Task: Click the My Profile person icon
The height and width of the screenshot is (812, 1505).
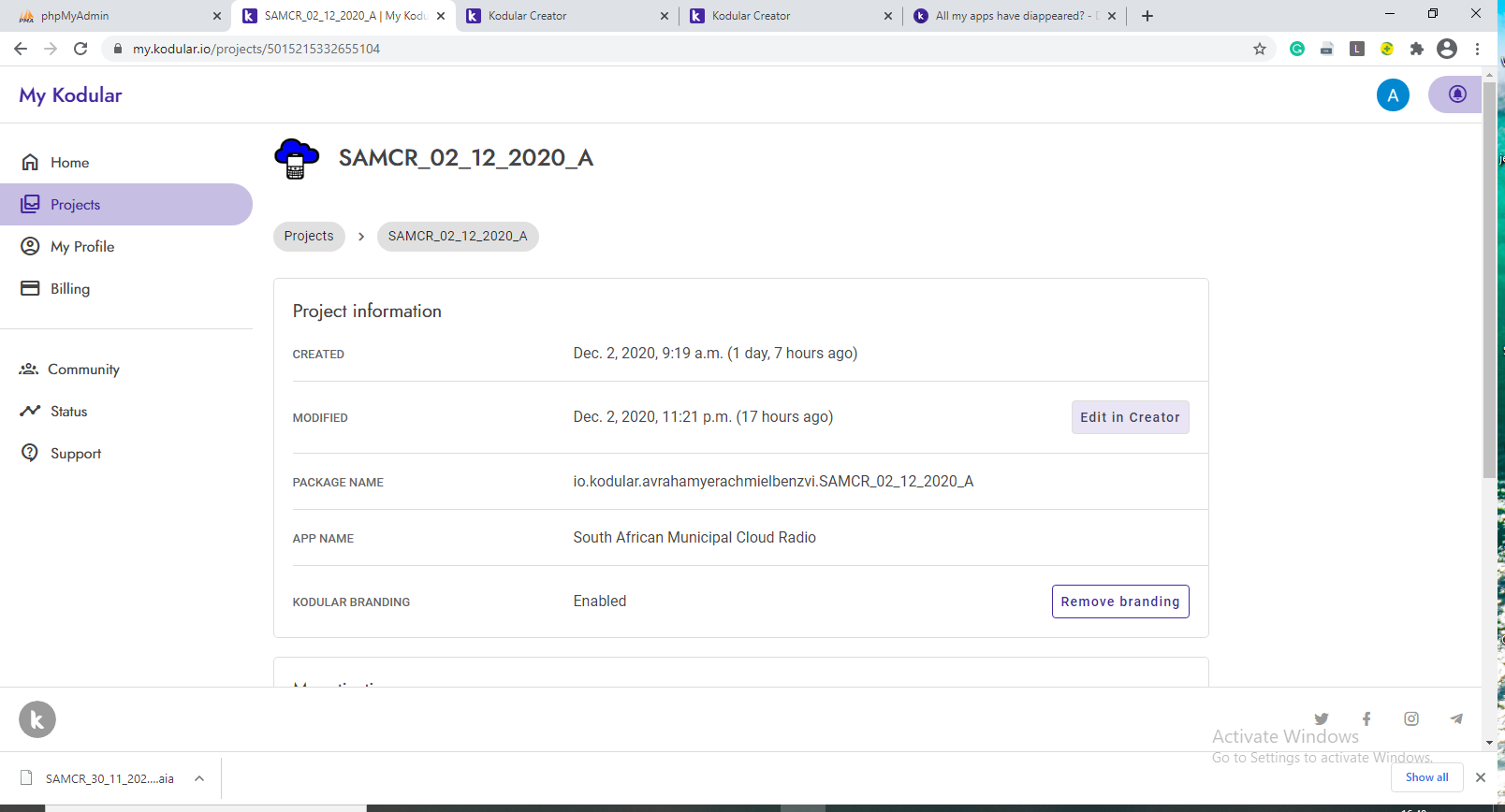Action: (x=30, y=246)
